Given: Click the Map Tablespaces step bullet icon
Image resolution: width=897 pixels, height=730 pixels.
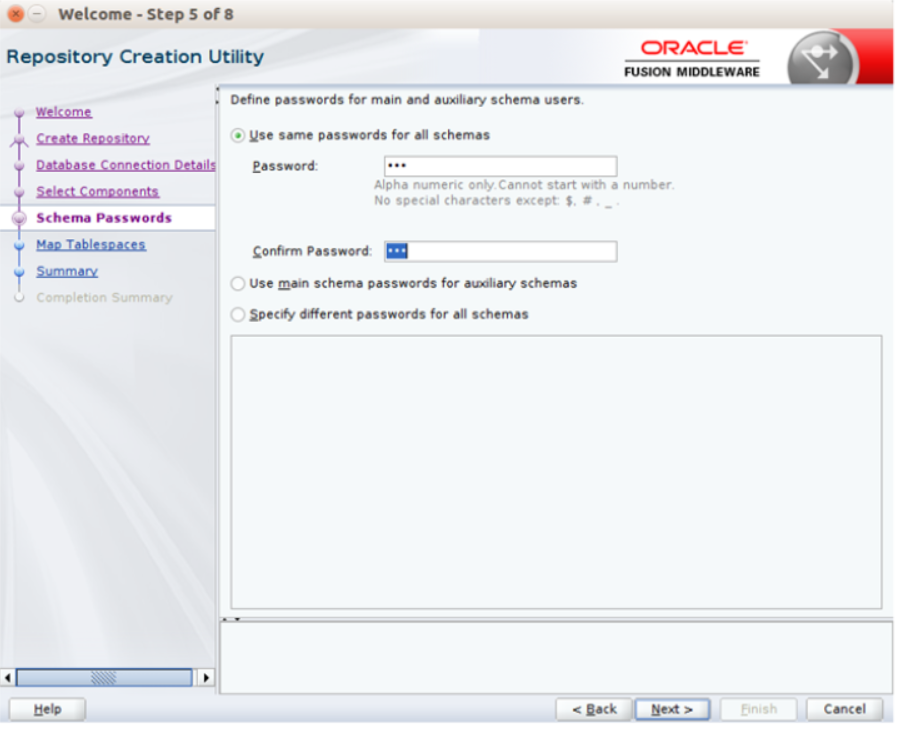Looking at the screenshot, I should click(x=19, y=245).
